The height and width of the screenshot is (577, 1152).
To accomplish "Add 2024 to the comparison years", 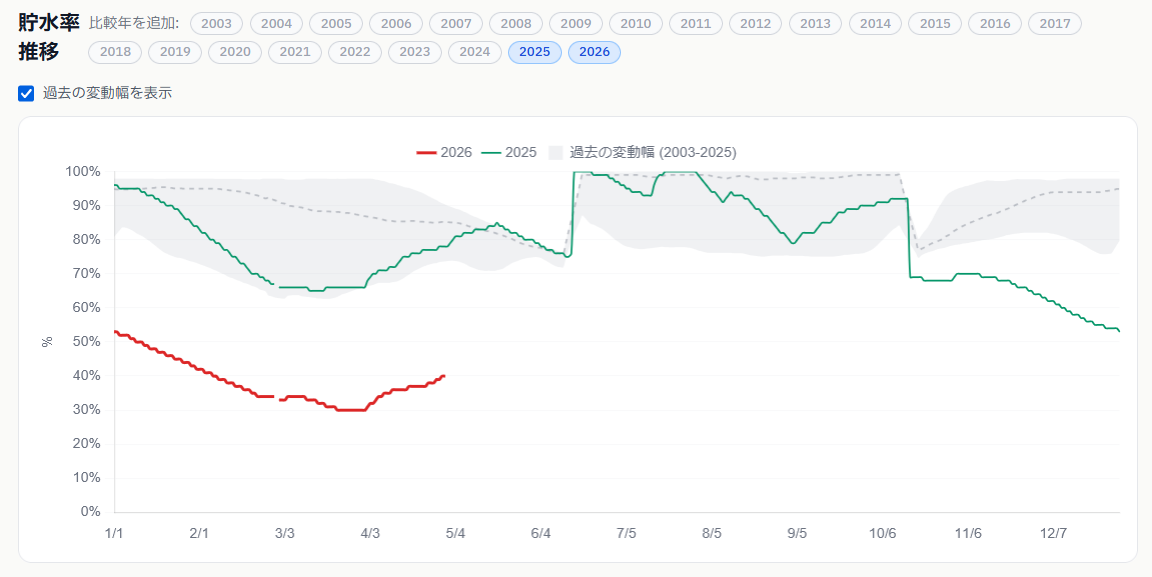I will coord(474,52).
